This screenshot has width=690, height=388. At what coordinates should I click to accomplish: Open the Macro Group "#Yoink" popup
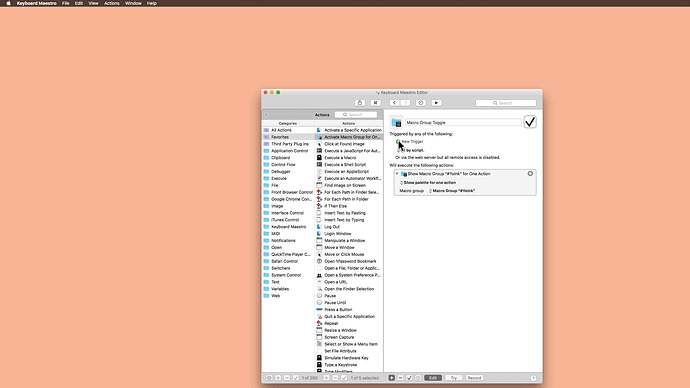tap(452, 191)
